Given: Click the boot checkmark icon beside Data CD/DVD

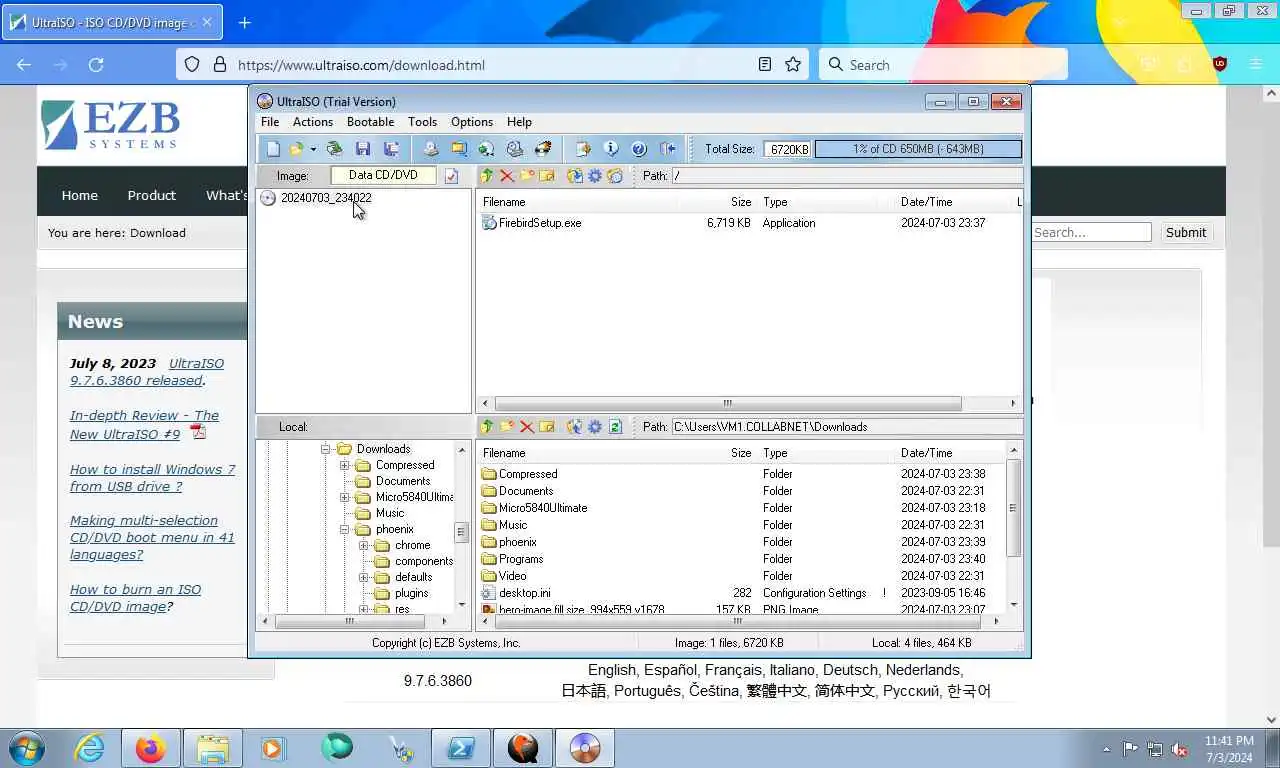Looking at the screenshot, I should tap(451, 176).
